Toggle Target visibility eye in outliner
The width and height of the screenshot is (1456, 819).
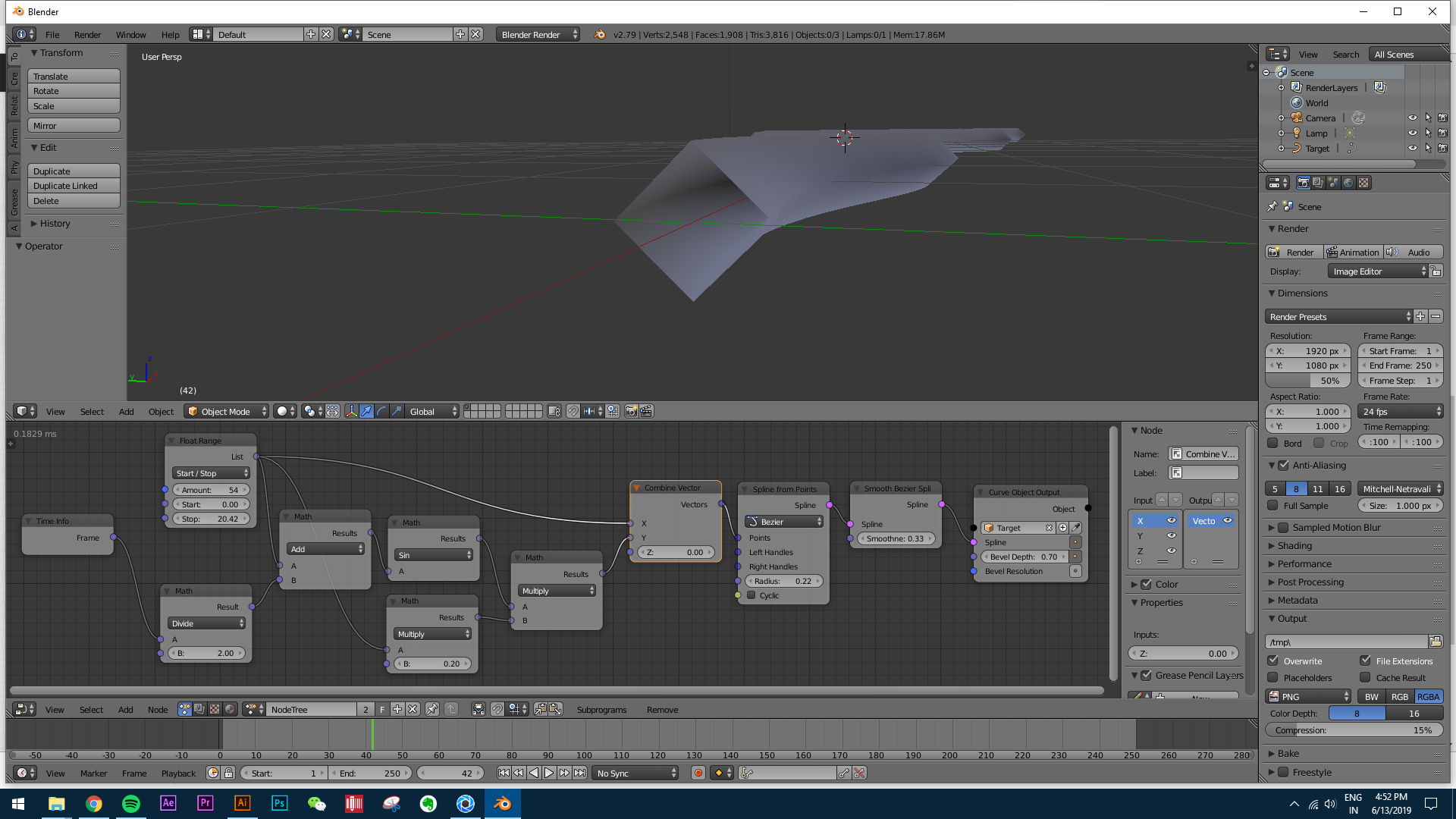(1413, 149)
